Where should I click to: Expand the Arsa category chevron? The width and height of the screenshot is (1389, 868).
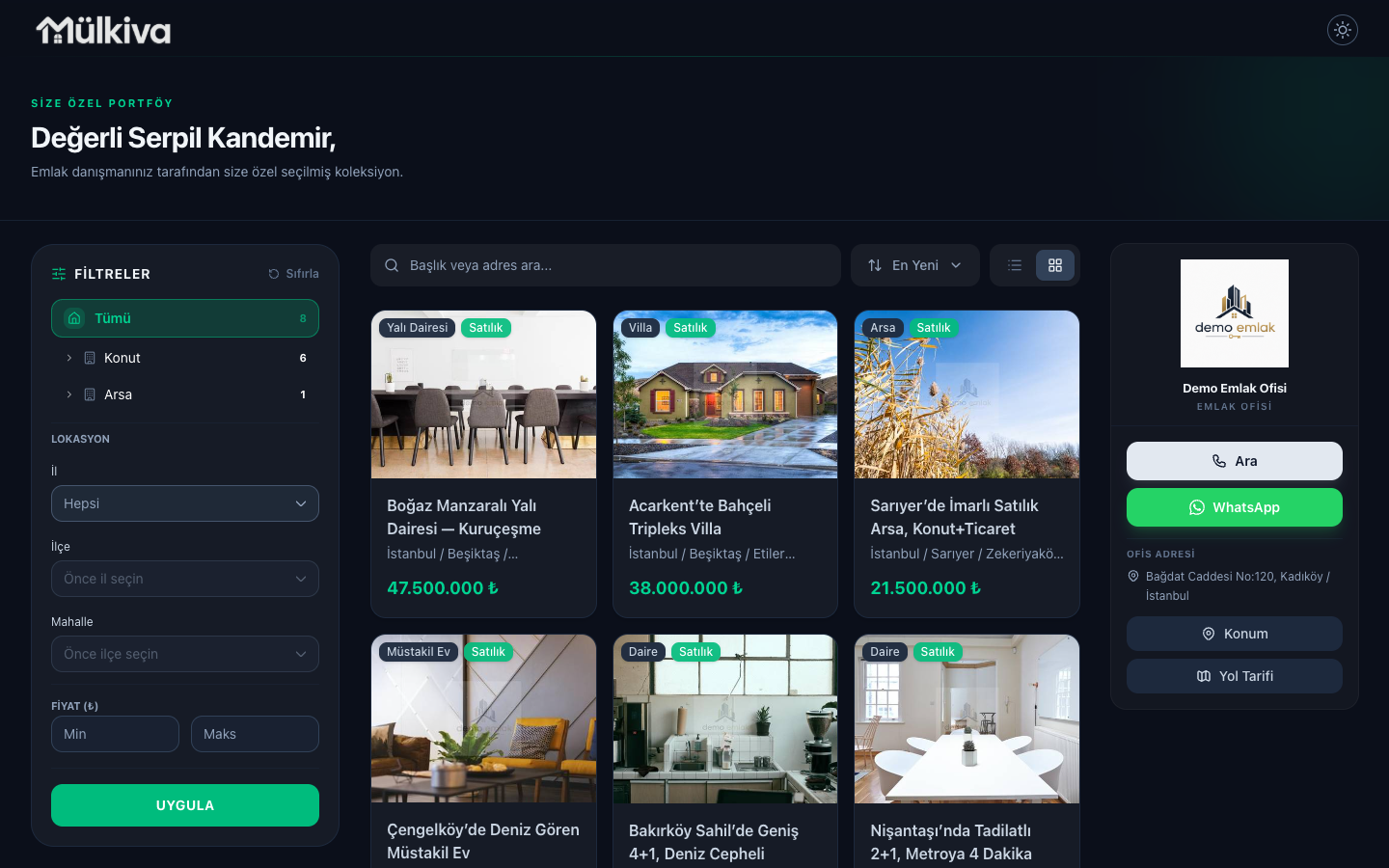tap(69, 394)
